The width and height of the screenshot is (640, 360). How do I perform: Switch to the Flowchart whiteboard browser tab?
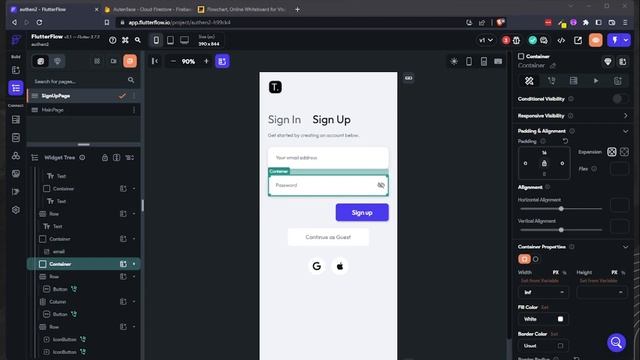click(x=242, y=9)
